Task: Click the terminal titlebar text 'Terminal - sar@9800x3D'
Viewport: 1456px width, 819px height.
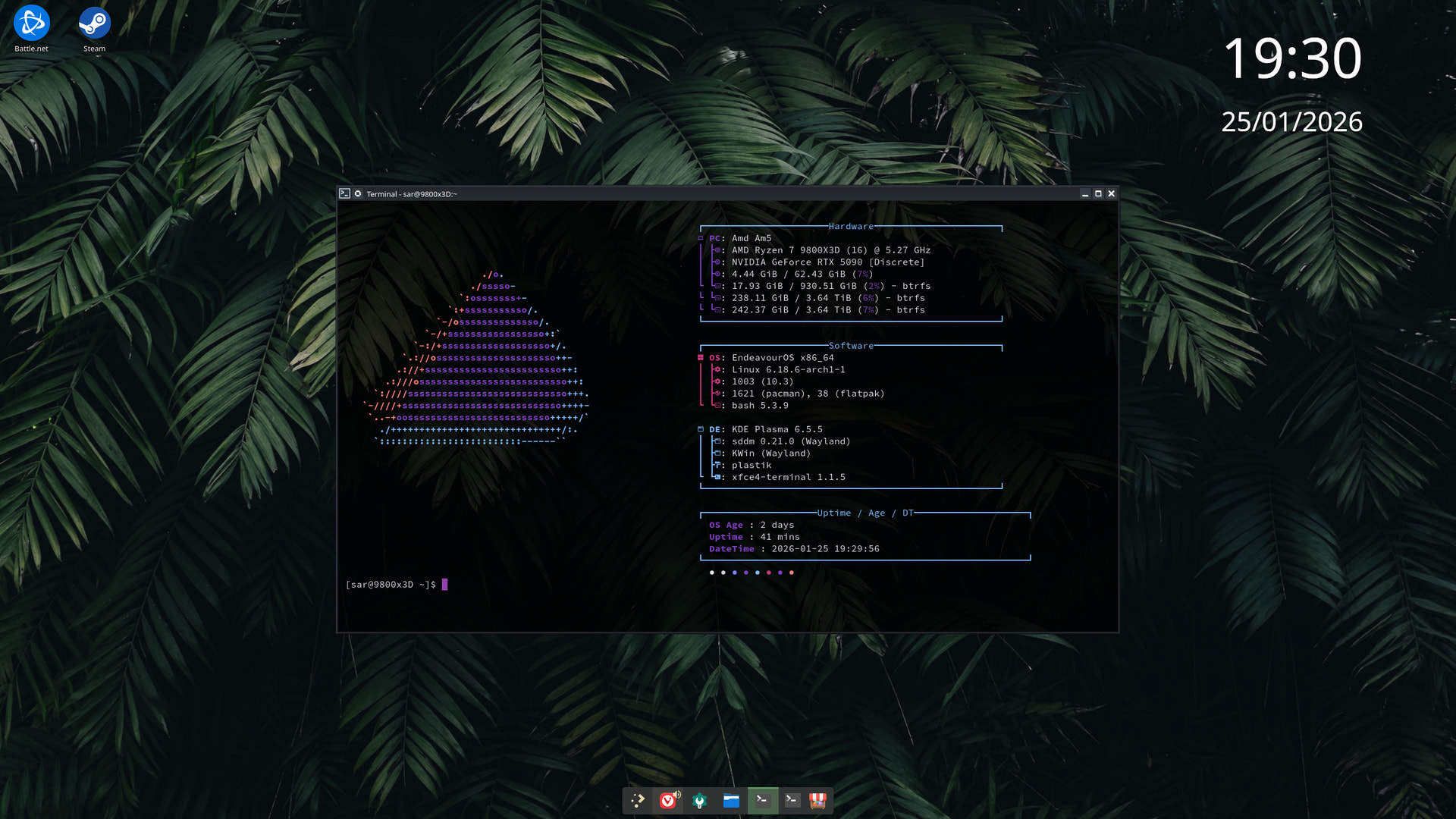Action: (x=411, y=194)
